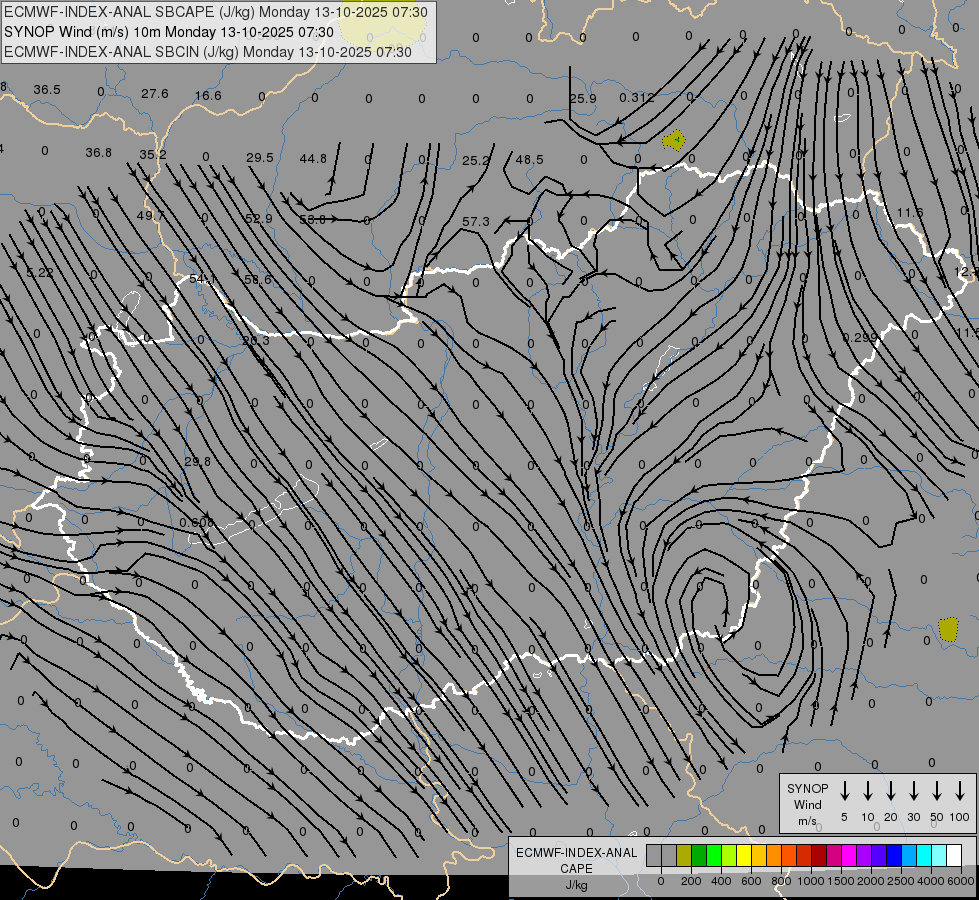Click the 5.22 value on the map
Screen dimensions: 979x900
click(x=40, y=272)
